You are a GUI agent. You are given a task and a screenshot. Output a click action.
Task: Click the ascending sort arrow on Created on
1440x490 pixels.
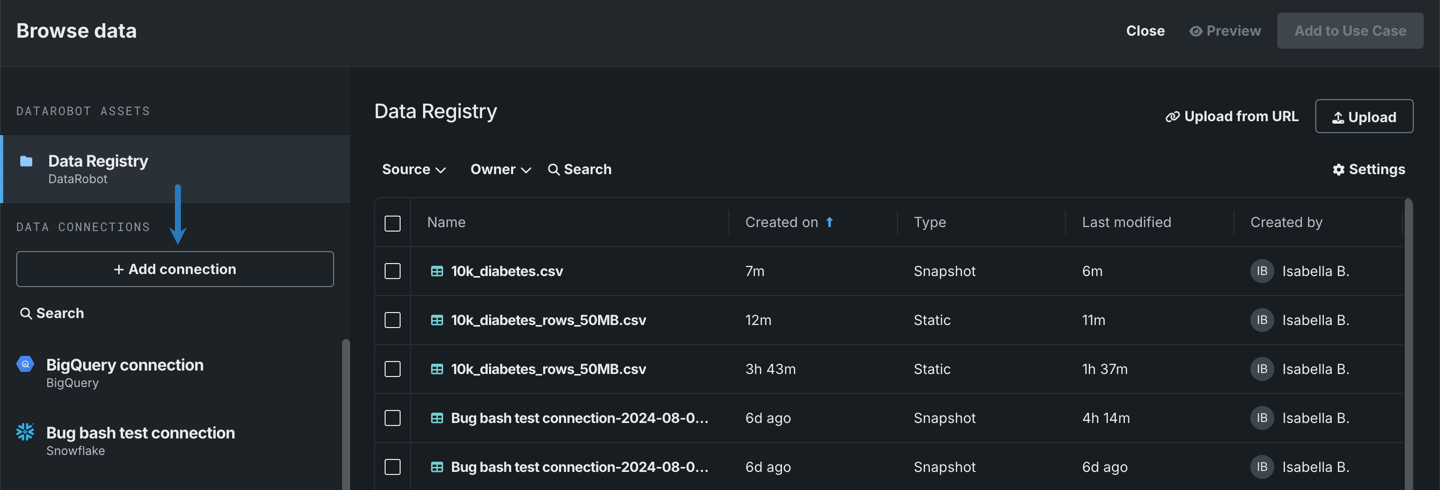pyautogui.click(x=829, y=222)
